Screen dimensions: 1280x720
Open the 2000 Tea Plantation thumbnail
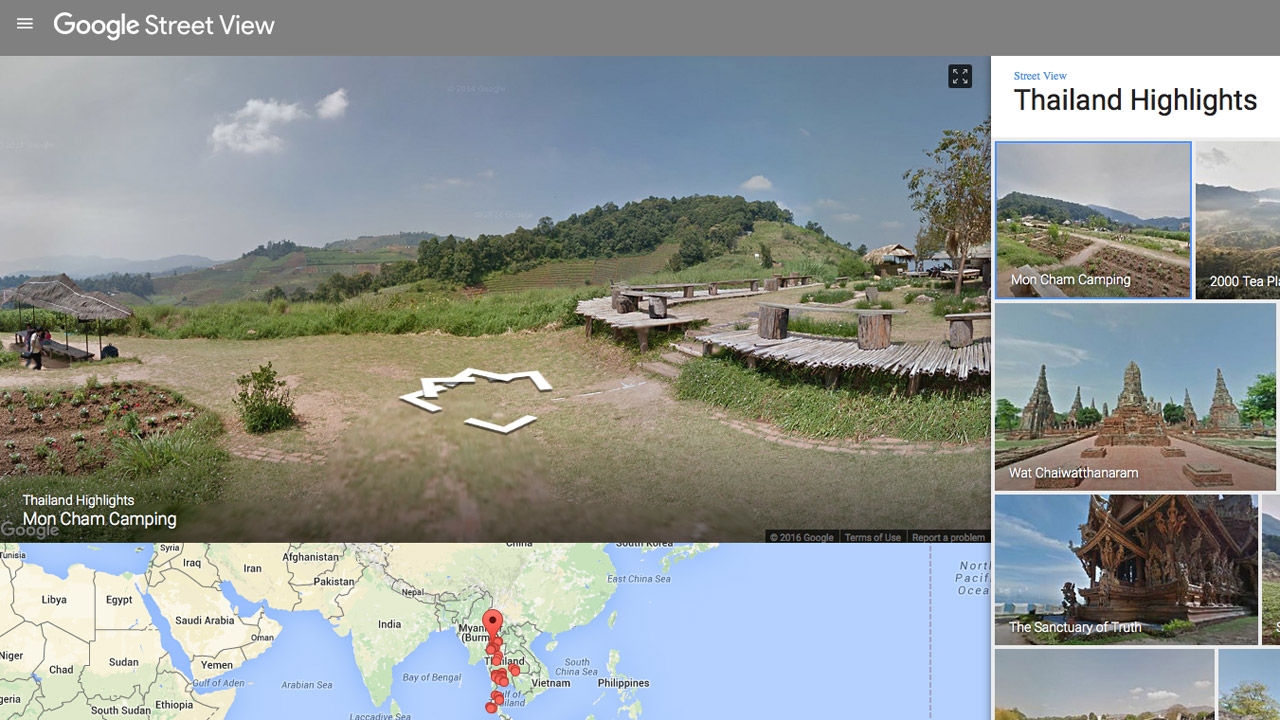[x=1238, y=219]
